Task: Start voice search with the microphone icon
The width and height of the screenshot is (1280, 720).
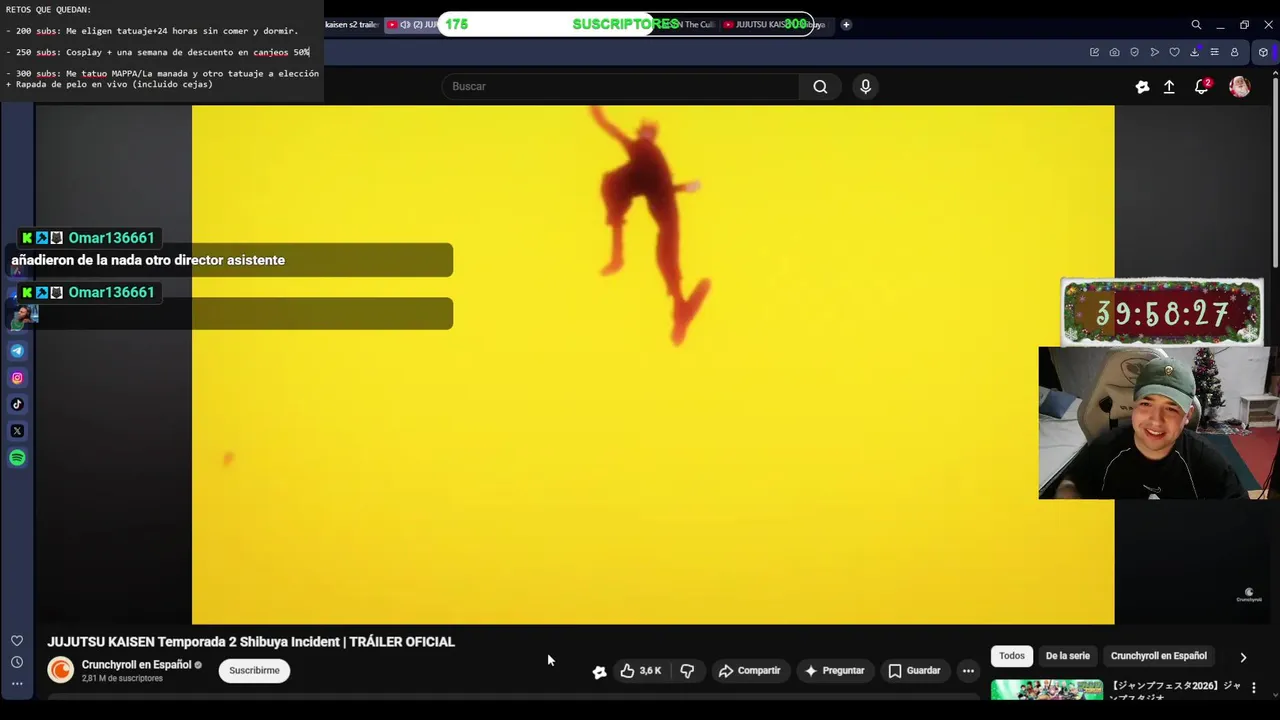Action: pyautogui.click(x=866, y=86)
